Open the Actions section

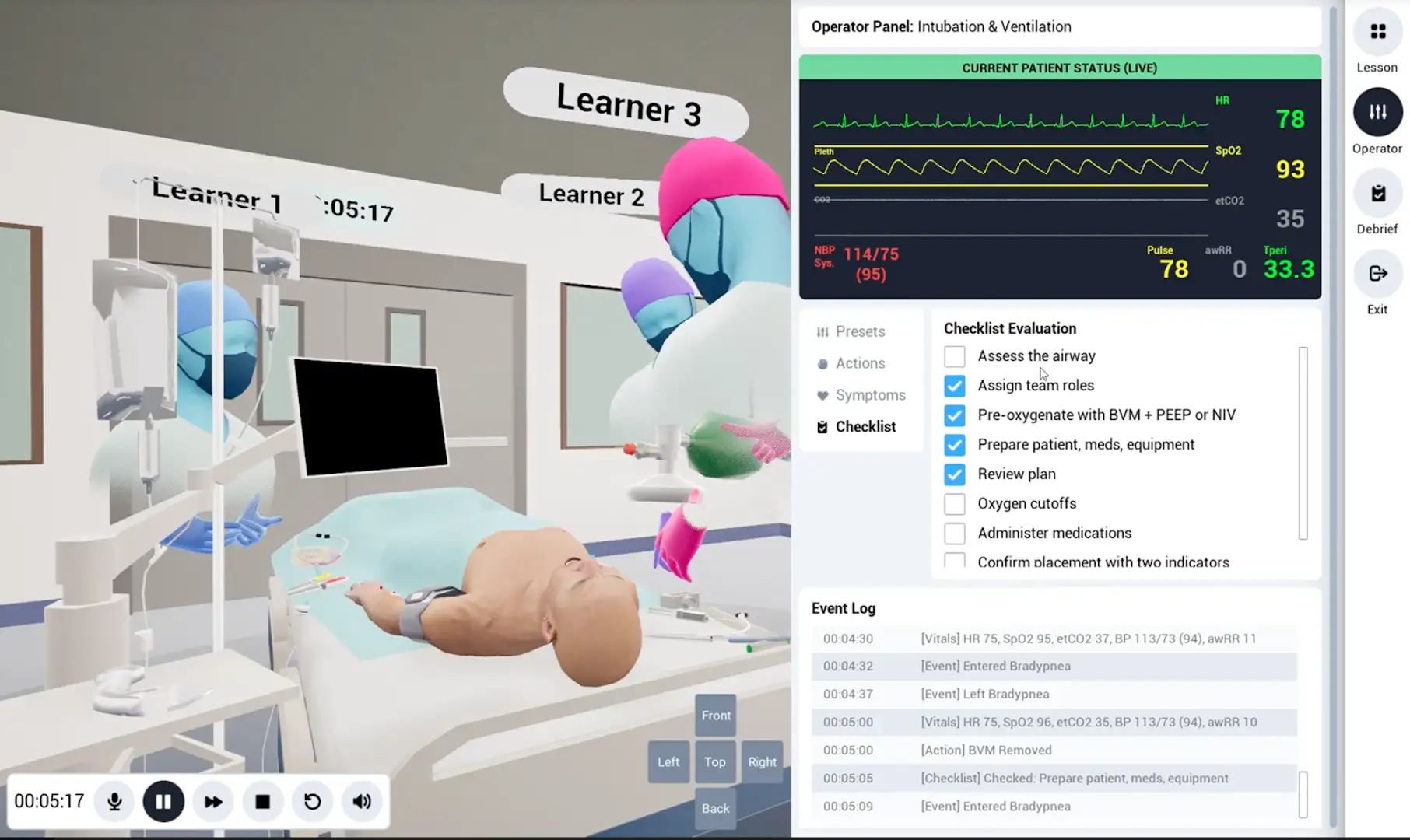point(851,363)
